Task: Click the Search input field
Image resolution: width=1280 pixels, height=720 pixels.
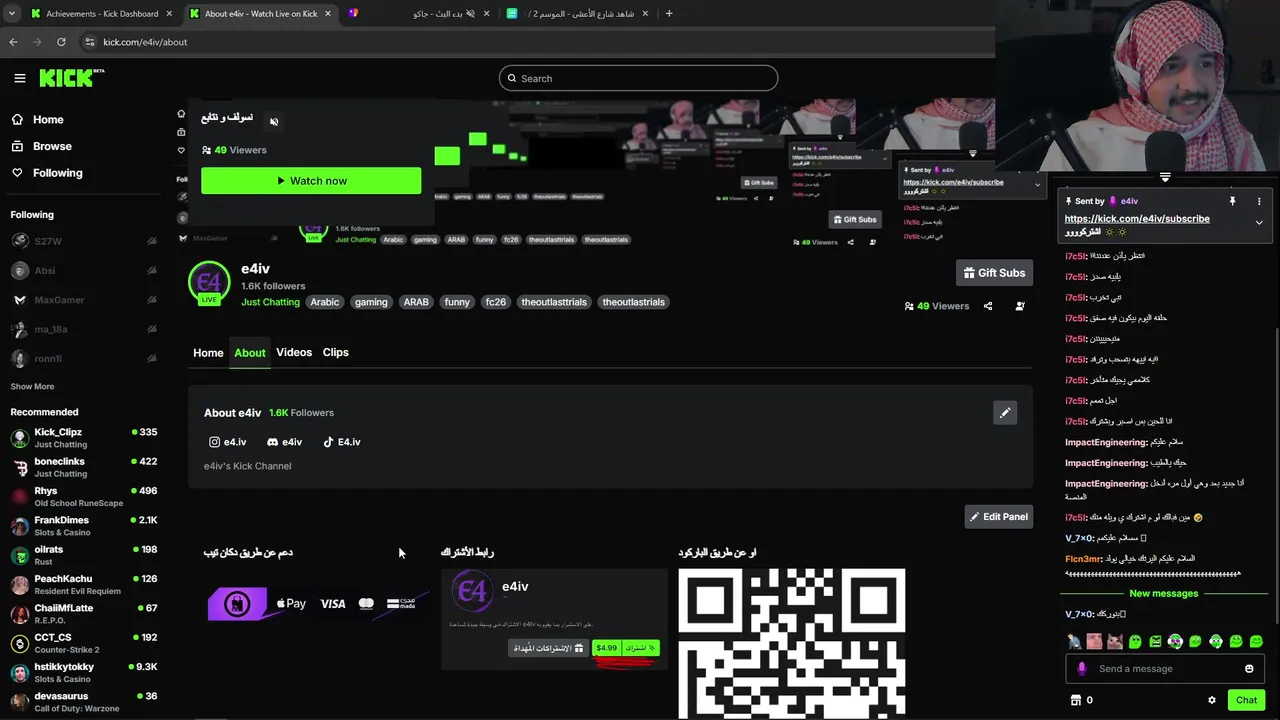Action: 638,78
